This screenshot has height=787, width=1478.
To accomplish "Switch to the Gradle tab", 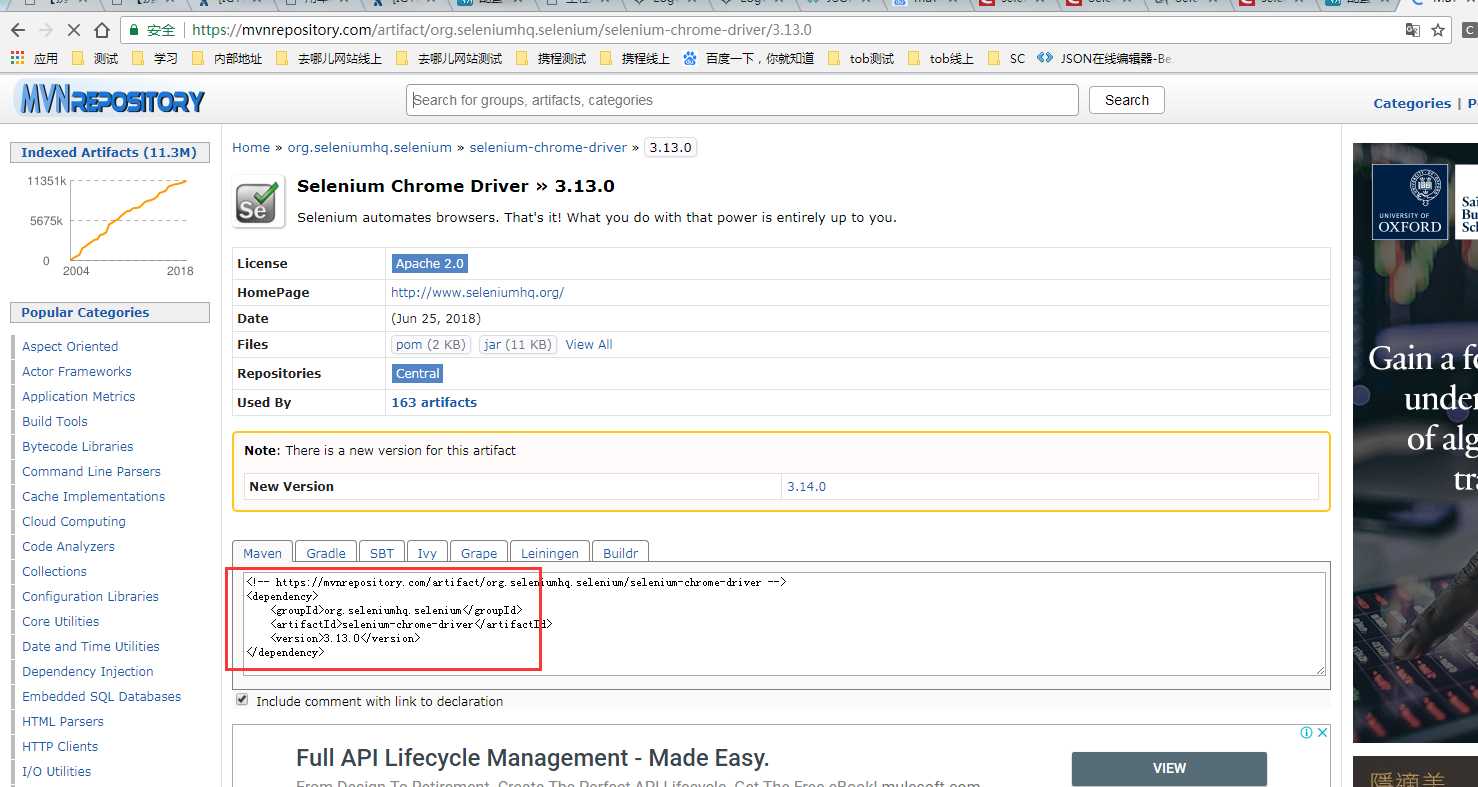I will [326, 553].
